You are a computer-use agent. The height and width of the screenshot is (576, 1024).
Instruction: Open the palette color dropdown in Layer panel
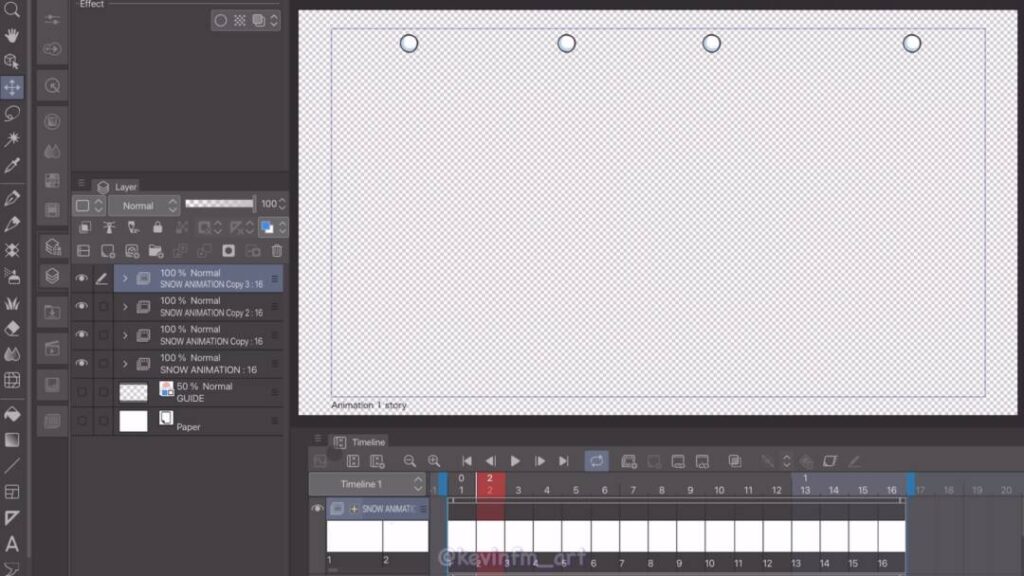point(89,205)
